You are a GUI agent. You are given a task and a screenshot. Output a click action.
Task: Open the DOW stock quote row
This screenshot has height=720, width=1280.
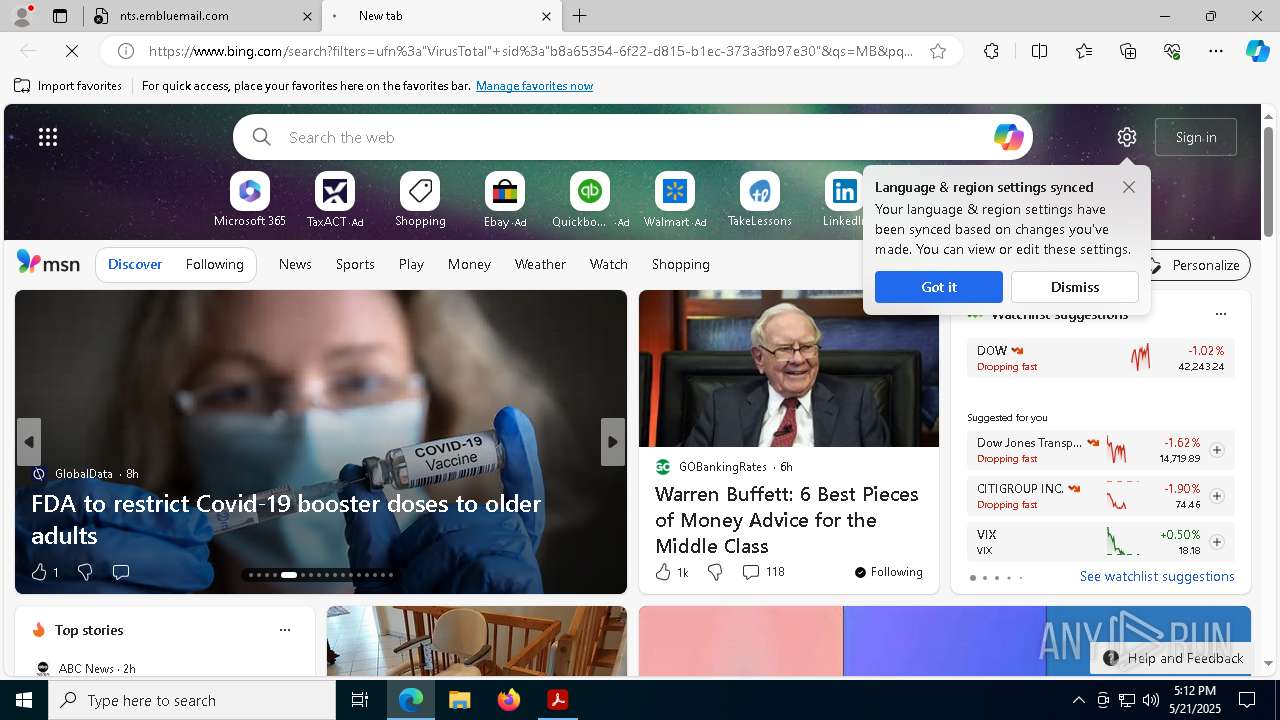[1101, 358]
